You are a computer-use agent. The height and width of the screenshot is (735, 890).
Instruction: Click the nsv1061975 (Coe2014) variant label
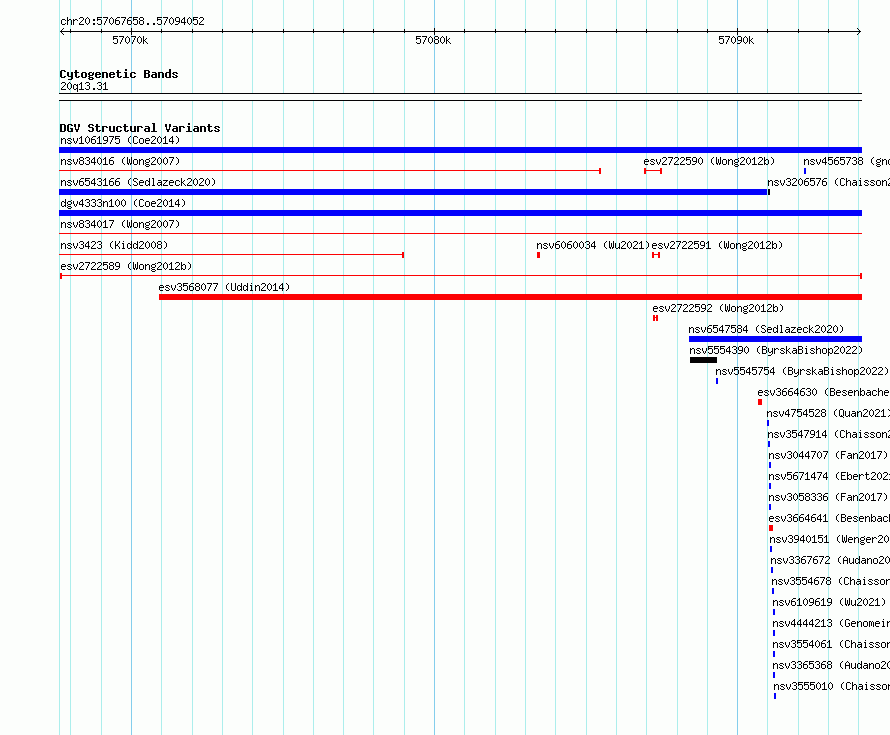point(120,140)
